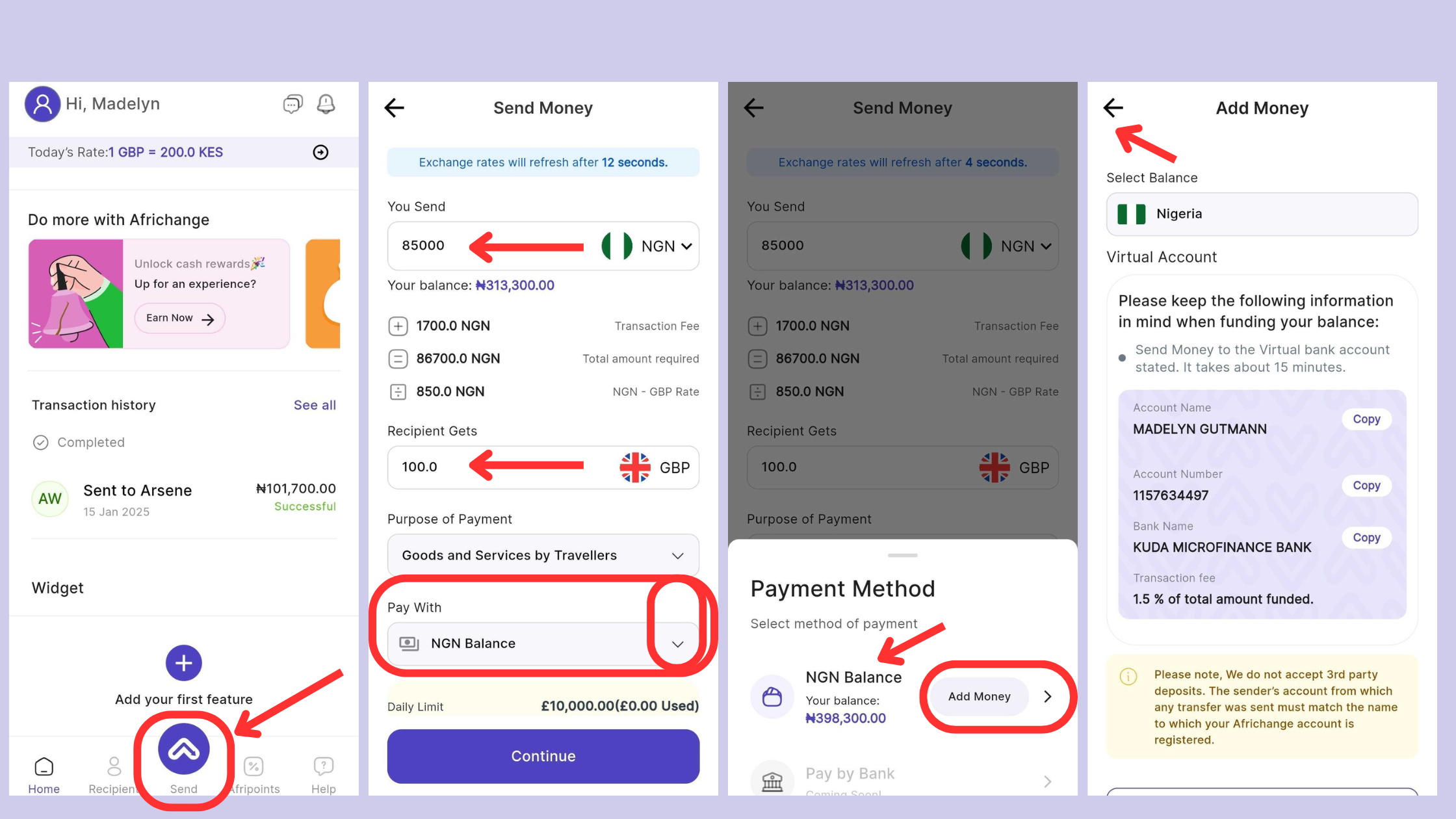Screen dimensions: 1456x819
Task: Go back from Add Money screen
Action: coord(1113,108)
